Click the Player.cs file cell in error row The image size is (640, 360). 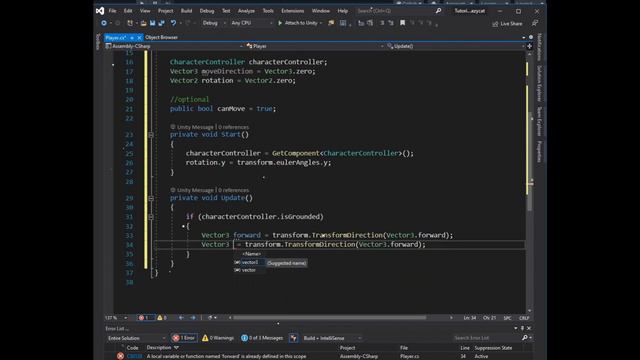pyautogui.click(x=409, y=356)
